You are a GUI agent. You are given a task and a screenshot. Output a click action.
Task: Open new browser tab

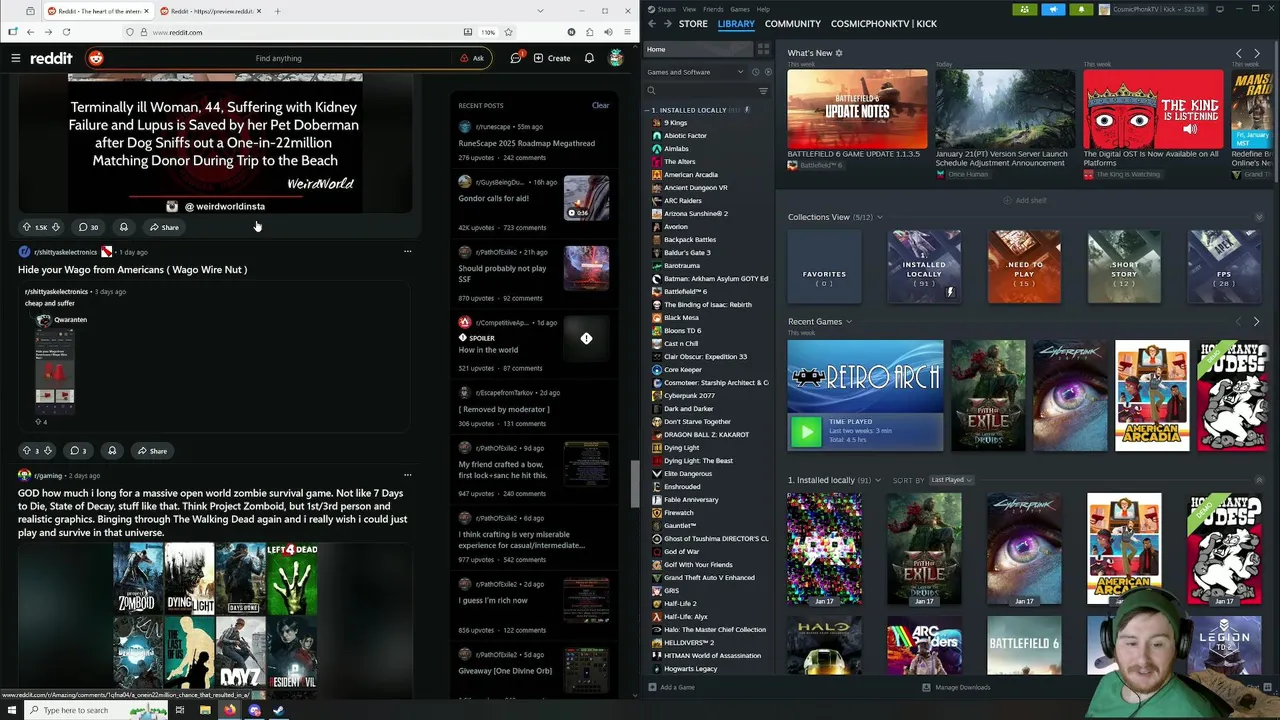point(277,11)
